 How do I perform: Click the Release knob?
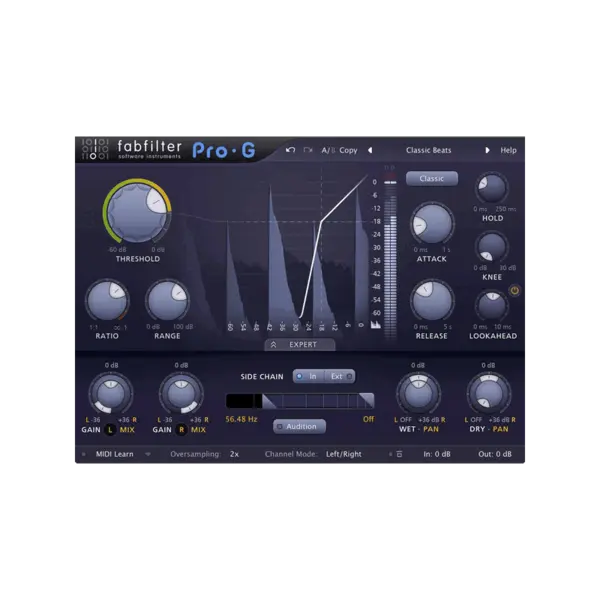point(432,301)
